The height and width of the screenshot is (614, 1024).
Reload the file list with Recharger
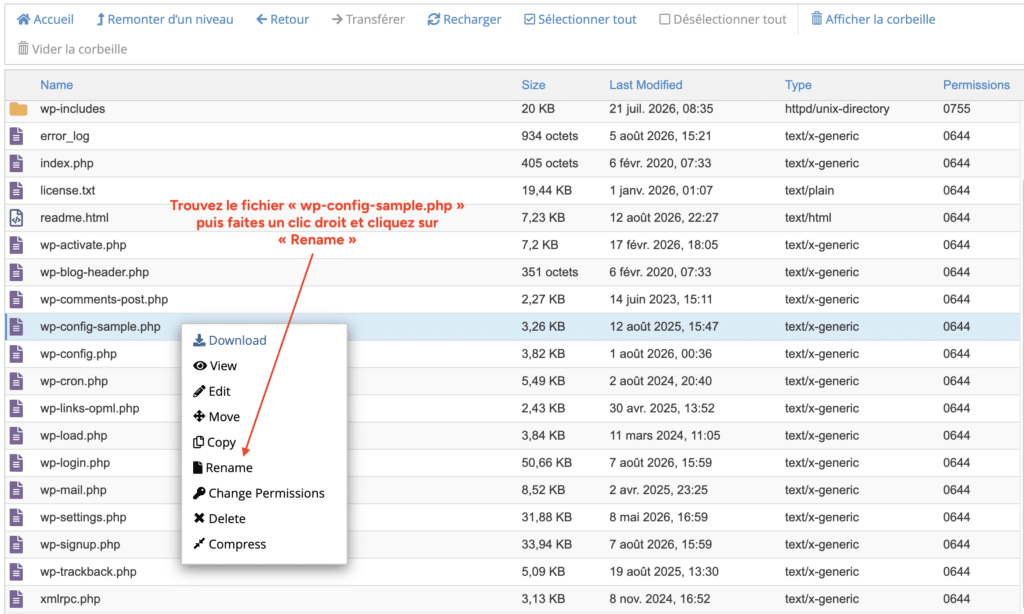click(464, 20)
